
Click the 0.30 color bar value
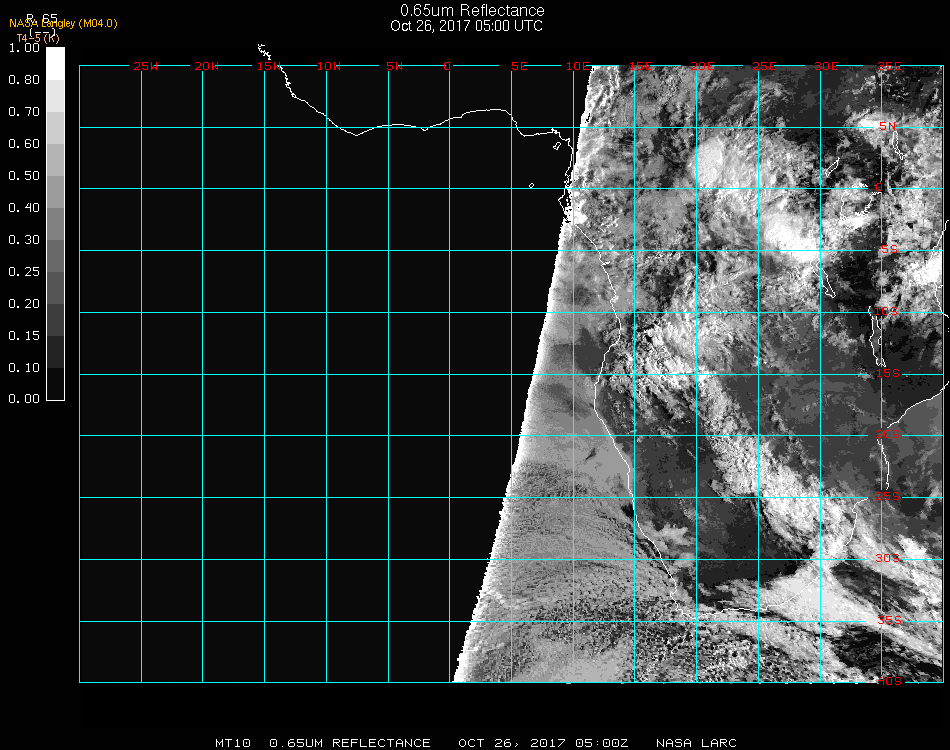pos(24,240)
